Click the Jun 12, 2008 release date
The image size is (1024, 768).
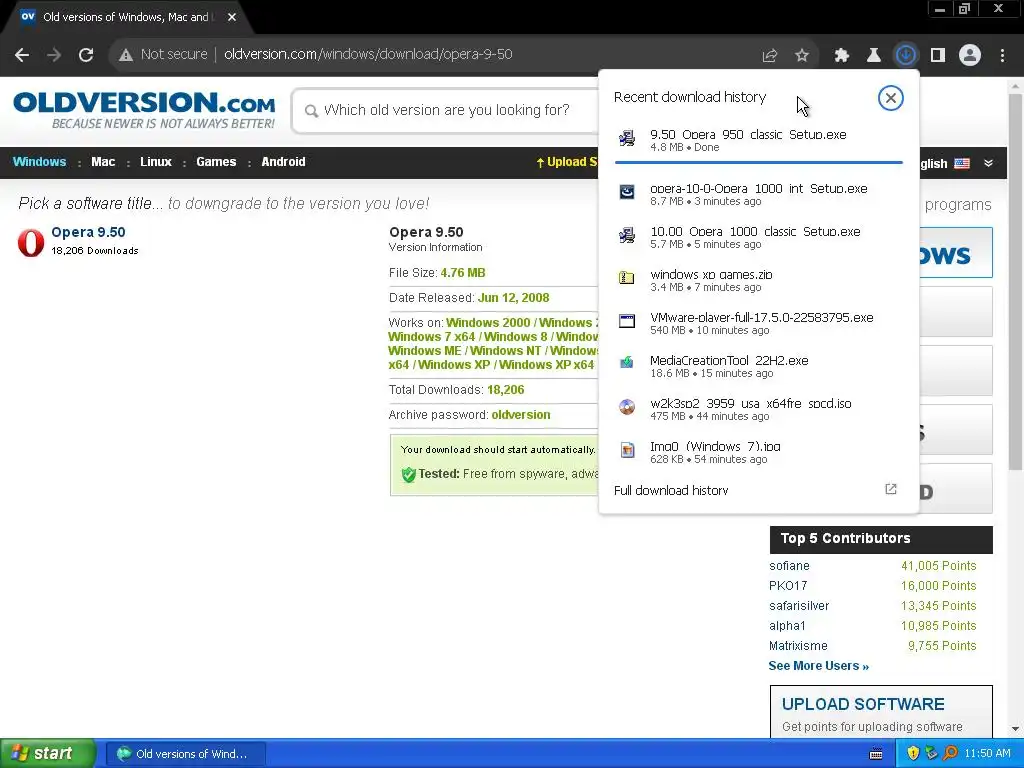pos(513,298)
